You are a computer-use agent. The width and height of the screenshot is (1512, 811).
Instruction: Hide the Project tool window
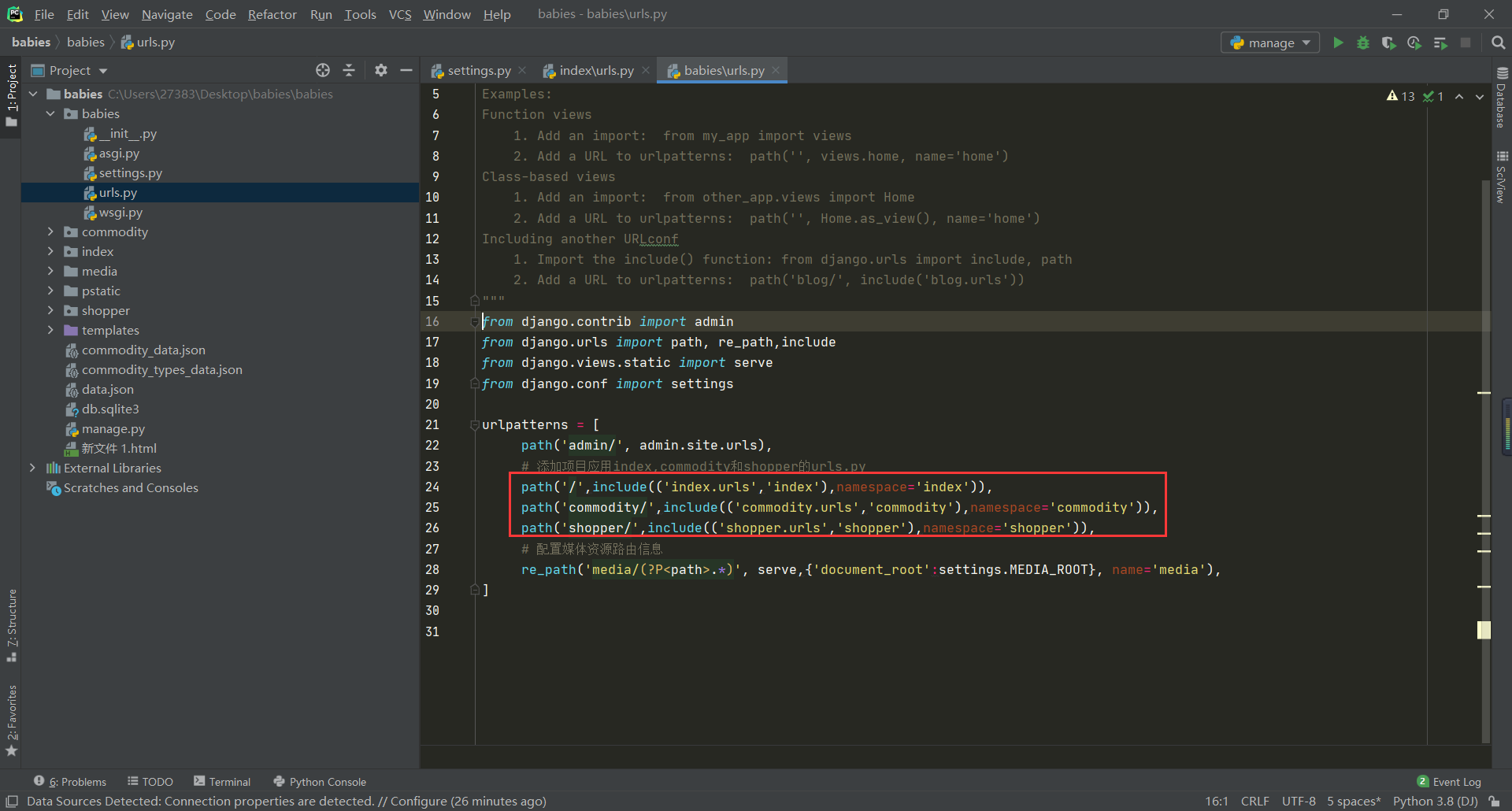coord(406,70)
